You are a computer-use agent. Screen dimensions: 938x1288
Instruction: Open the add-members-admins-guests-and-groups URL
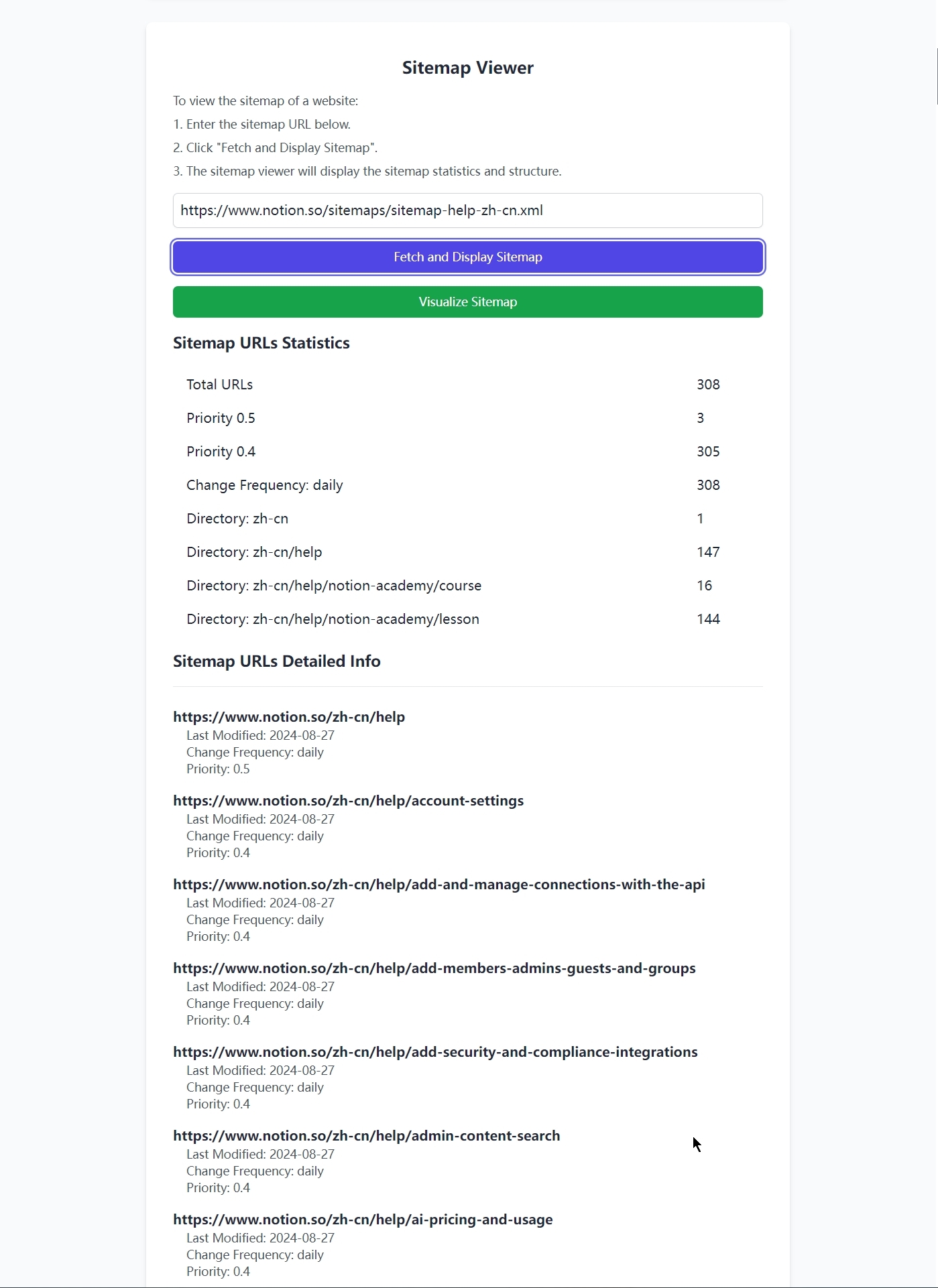pyautogui.click(x=434, y=968)
